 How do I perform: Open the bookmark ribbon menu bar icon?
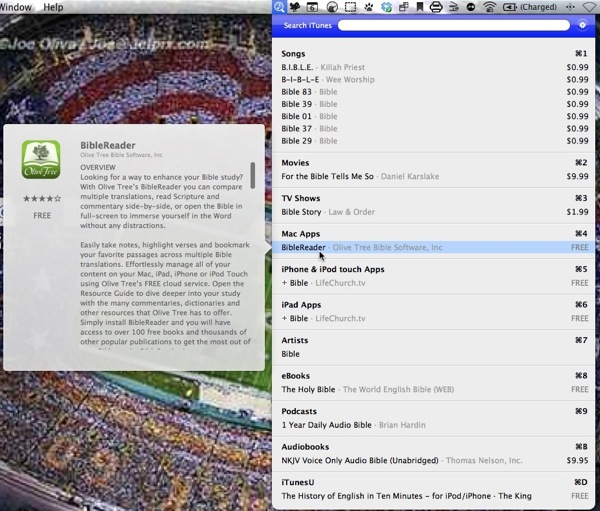pos(420,7)
